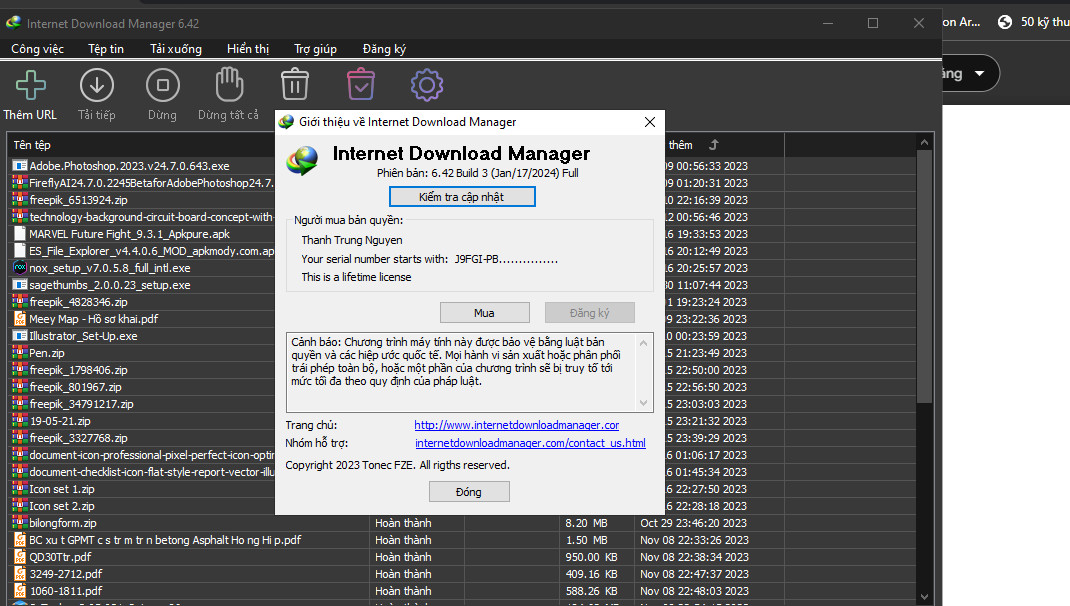Select 3249-2712.pdf row

click(66, 574)
